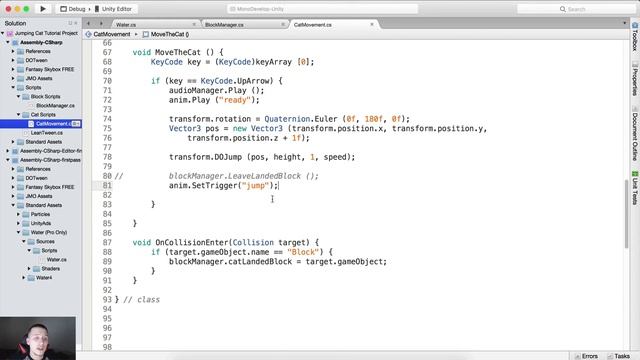The width and height of the screenshot is (640, 360).
Task: Click the JMO Assets folder icon under Assembly-CSharp
Action: [20, 78]
